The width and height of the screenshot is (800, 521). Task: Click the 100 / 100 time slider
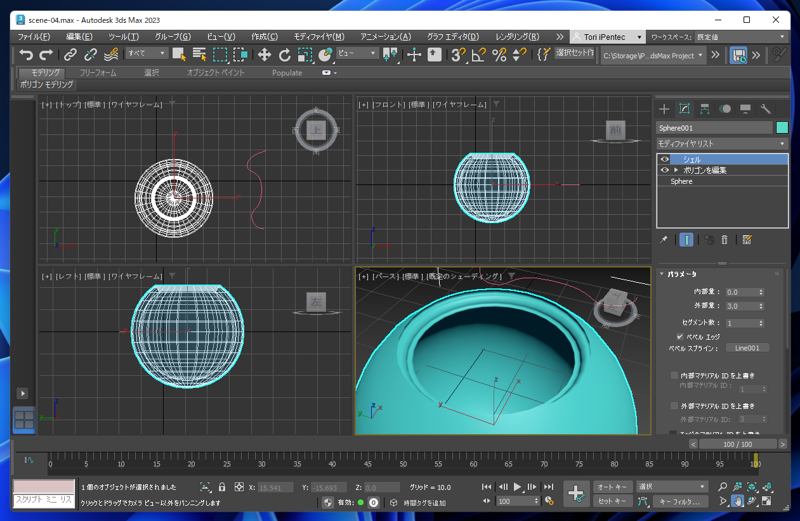tap(738, 444)
